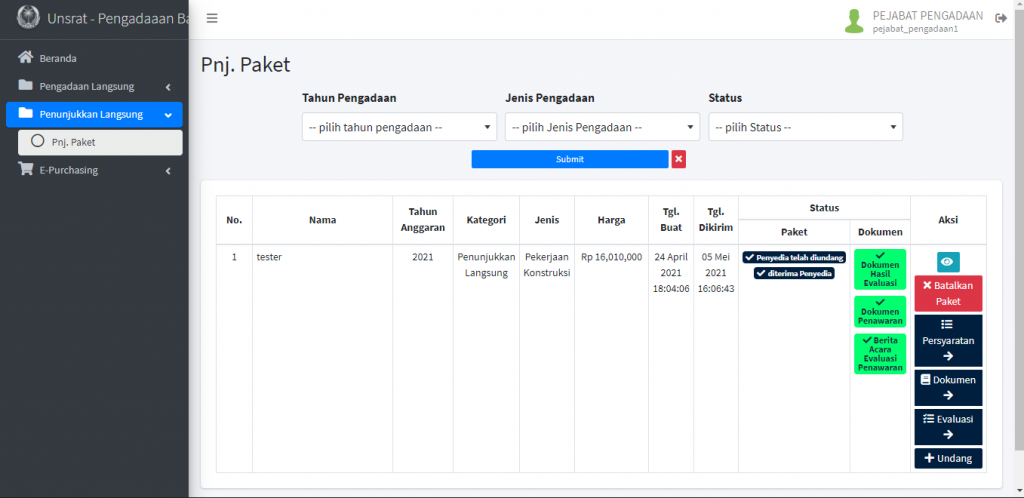1024x498 pixels.
Task: Click the Unsrat logo emblem
Action: tap(29, 18)
